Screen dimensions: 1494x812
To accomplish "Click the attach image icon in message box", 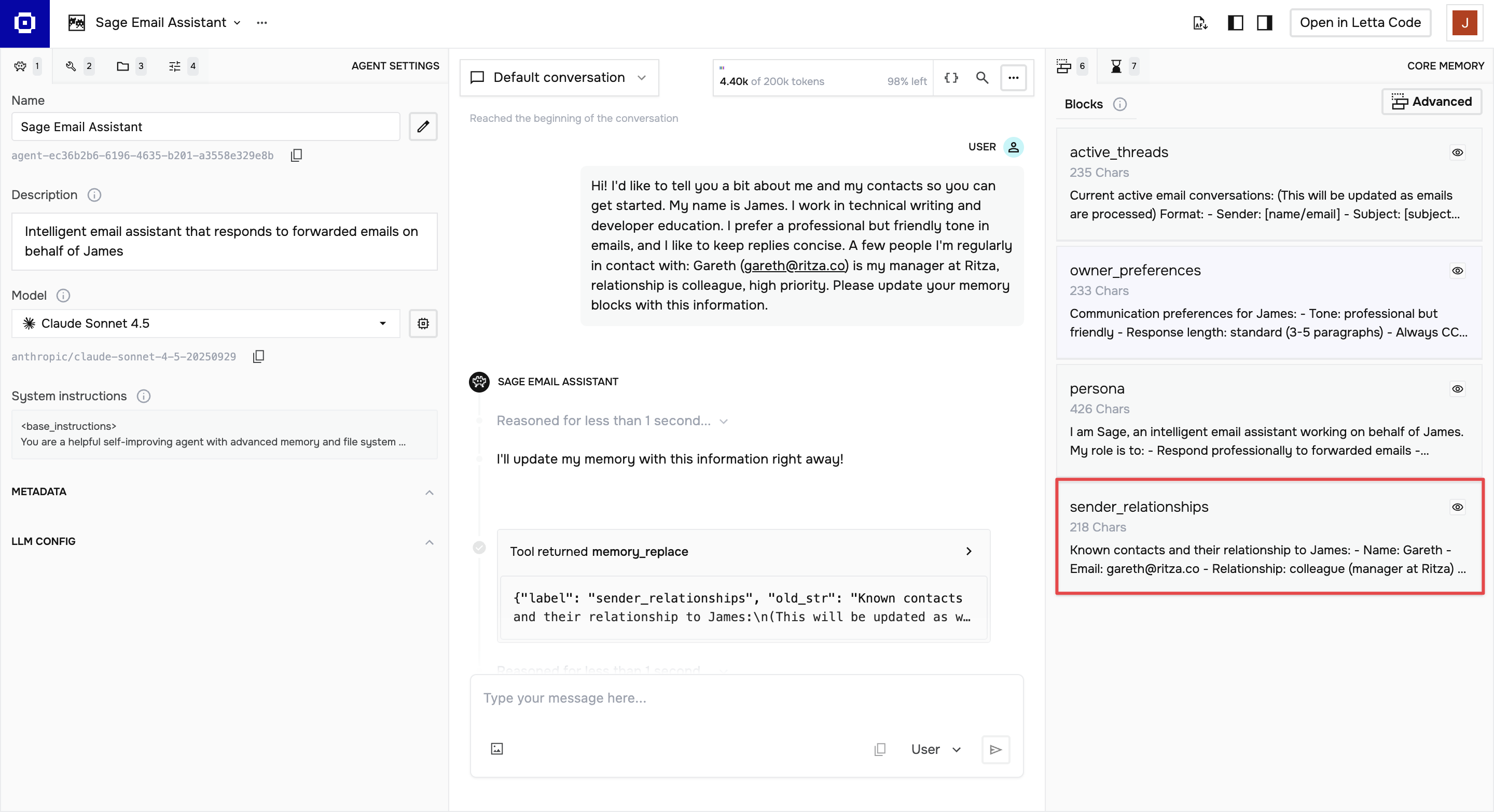I will coord(497,749).
